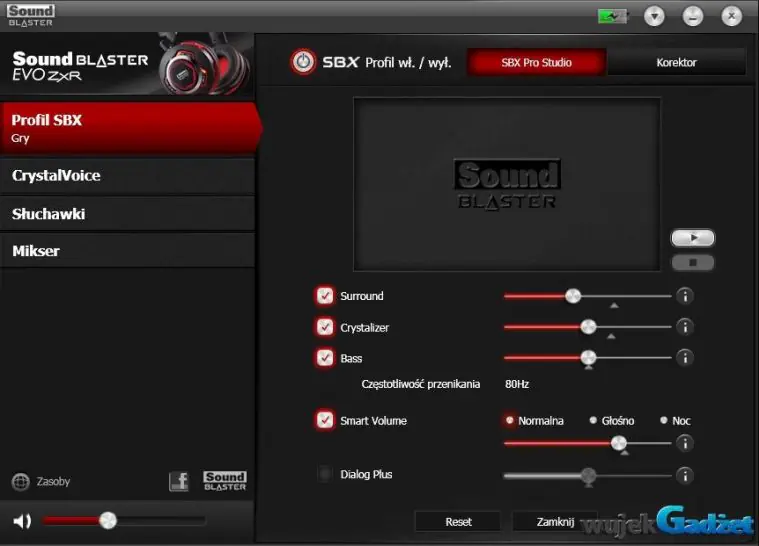
Task: Stop the audio demo playback
Action: [692, 262]
